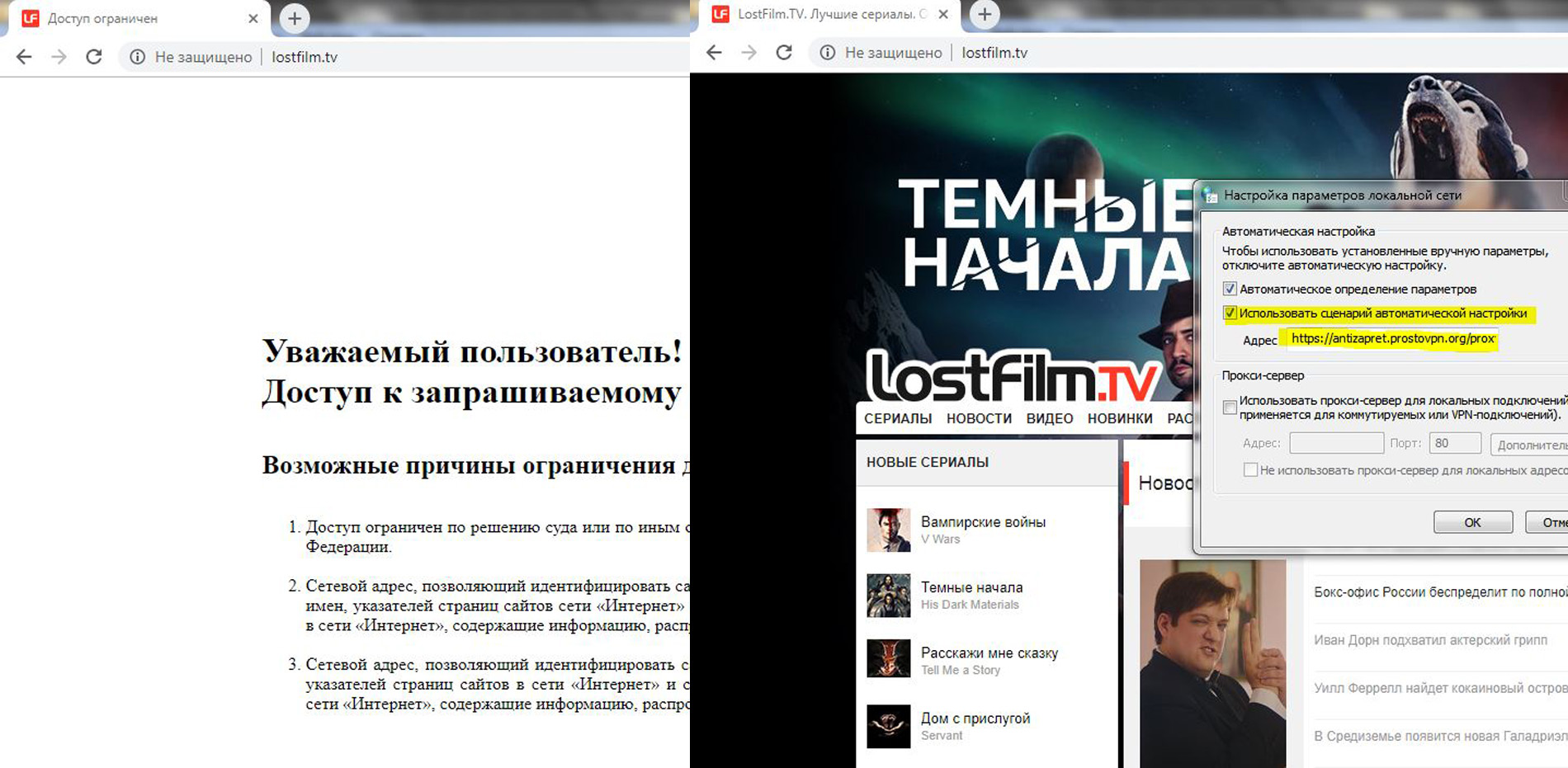Go forward in the left browser window

point(59,57)
